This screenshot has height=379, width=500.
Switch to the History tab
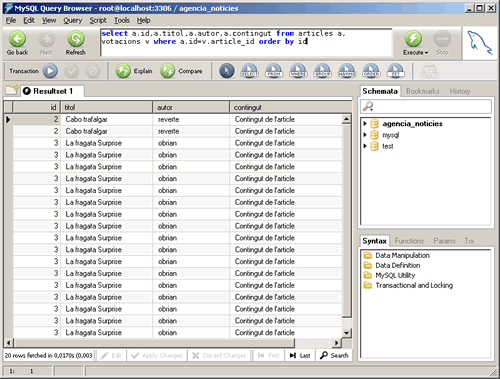point(460,91)
